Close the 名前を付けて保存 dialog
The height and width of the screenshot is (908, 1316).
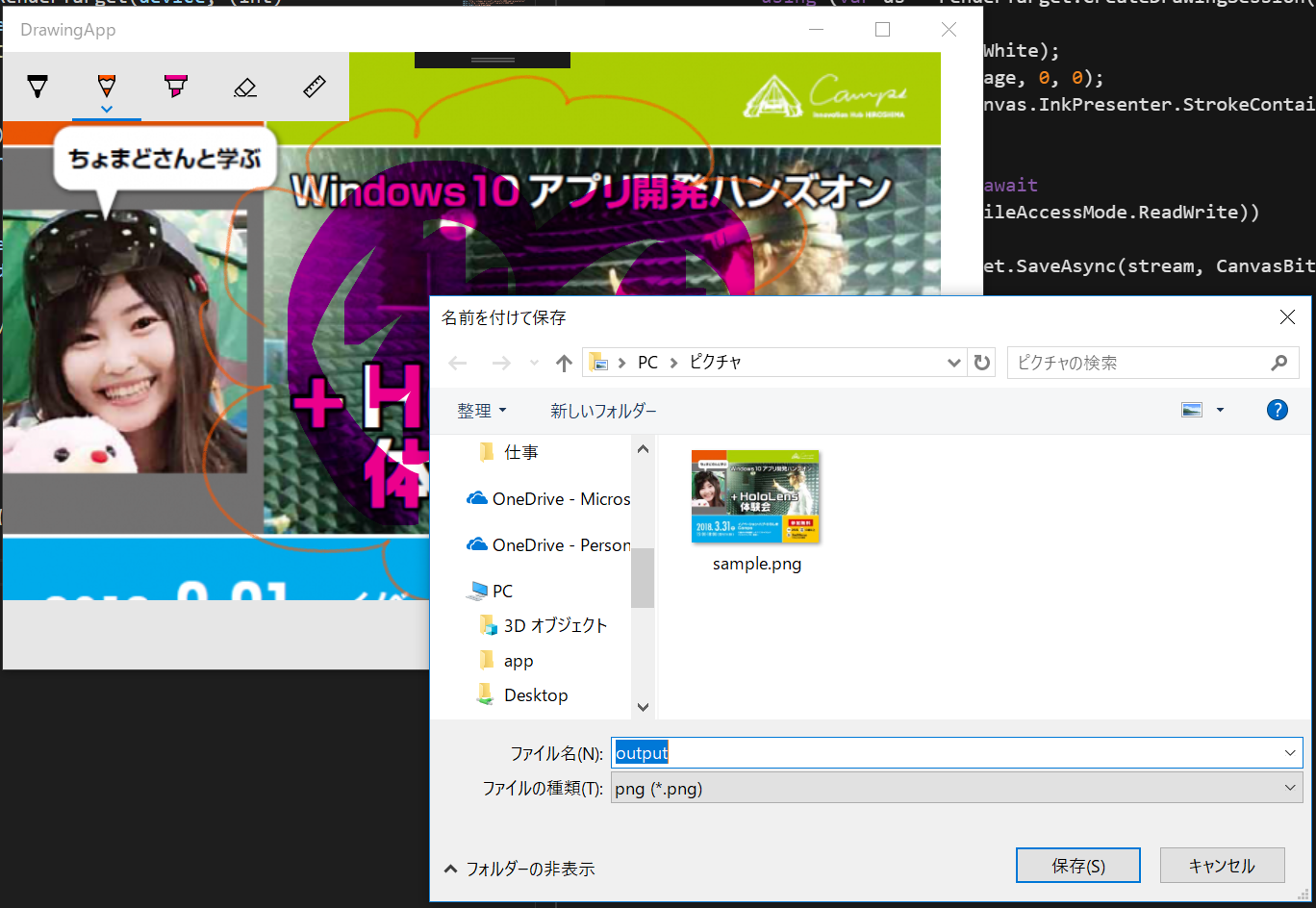coord(1287,317)
